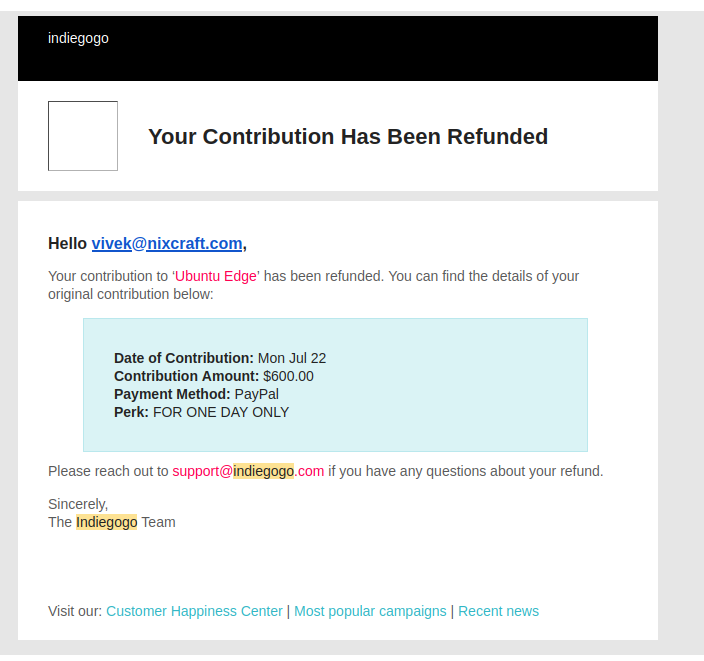The image size is (704, 661).
Task: Click the highlighted Indiegogo word in signature
Action: (106, 522)
